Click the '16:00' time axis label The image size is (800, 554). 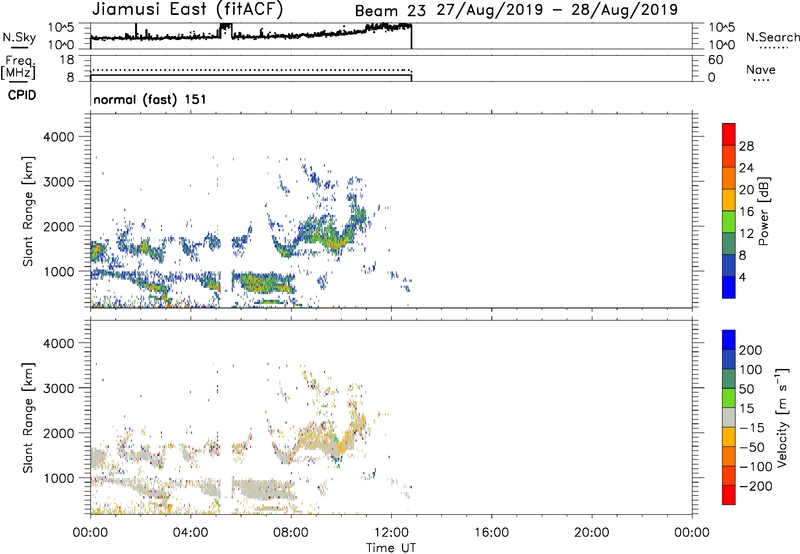click(x=491, y=533)
